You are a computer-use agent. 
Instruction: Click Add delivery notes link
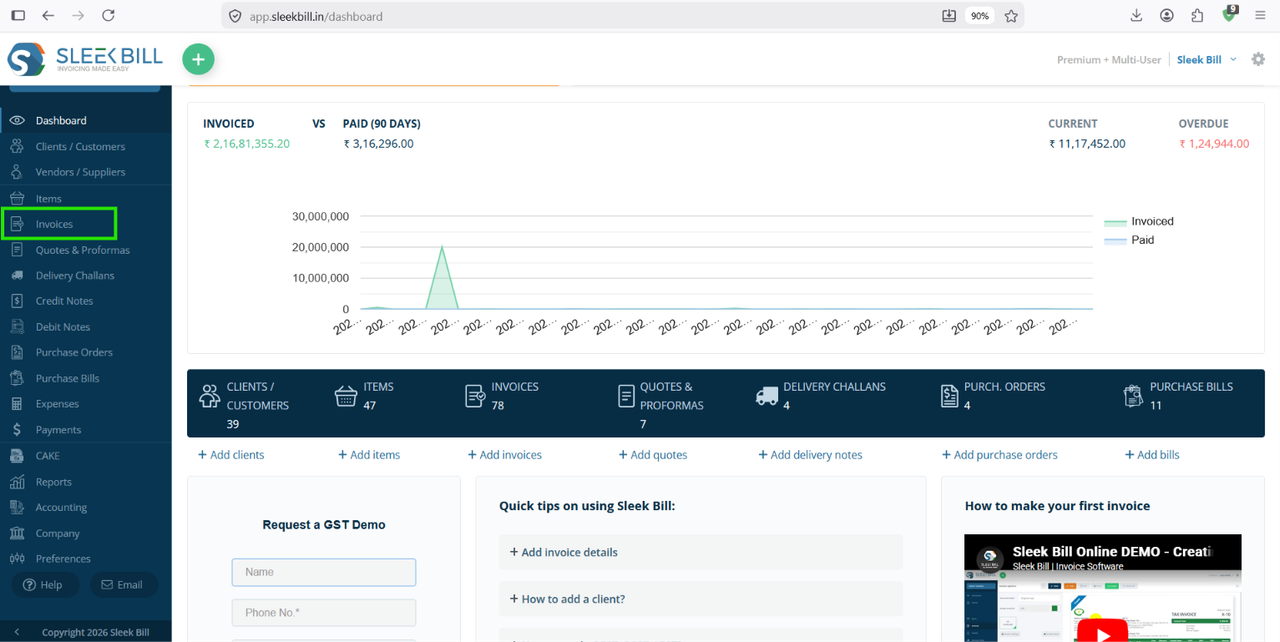811,455
